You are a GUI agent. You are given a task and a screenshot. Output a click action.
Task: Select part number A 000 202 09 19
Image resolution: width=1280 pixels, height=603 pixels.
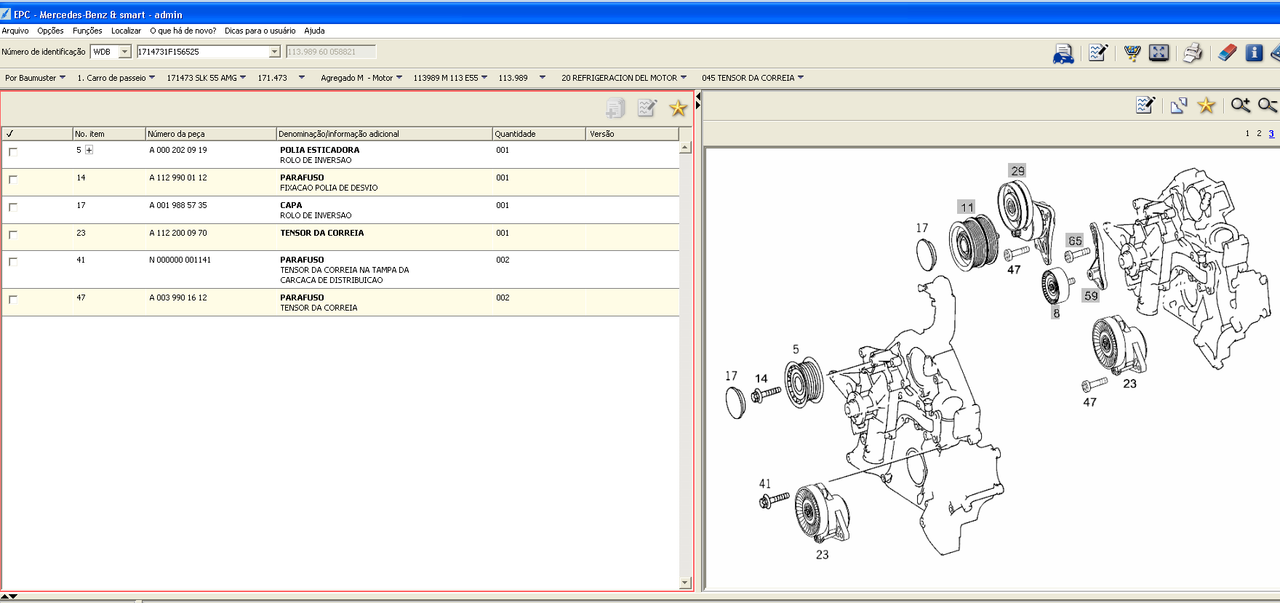coord(178,150)
